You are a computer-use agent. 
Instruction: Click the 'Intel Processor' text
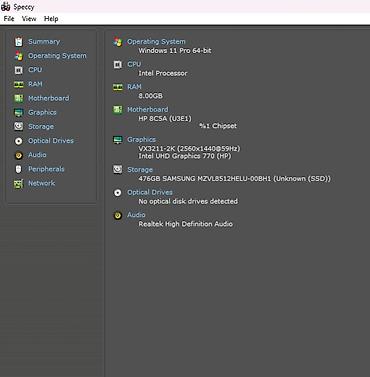pos(163,73)
